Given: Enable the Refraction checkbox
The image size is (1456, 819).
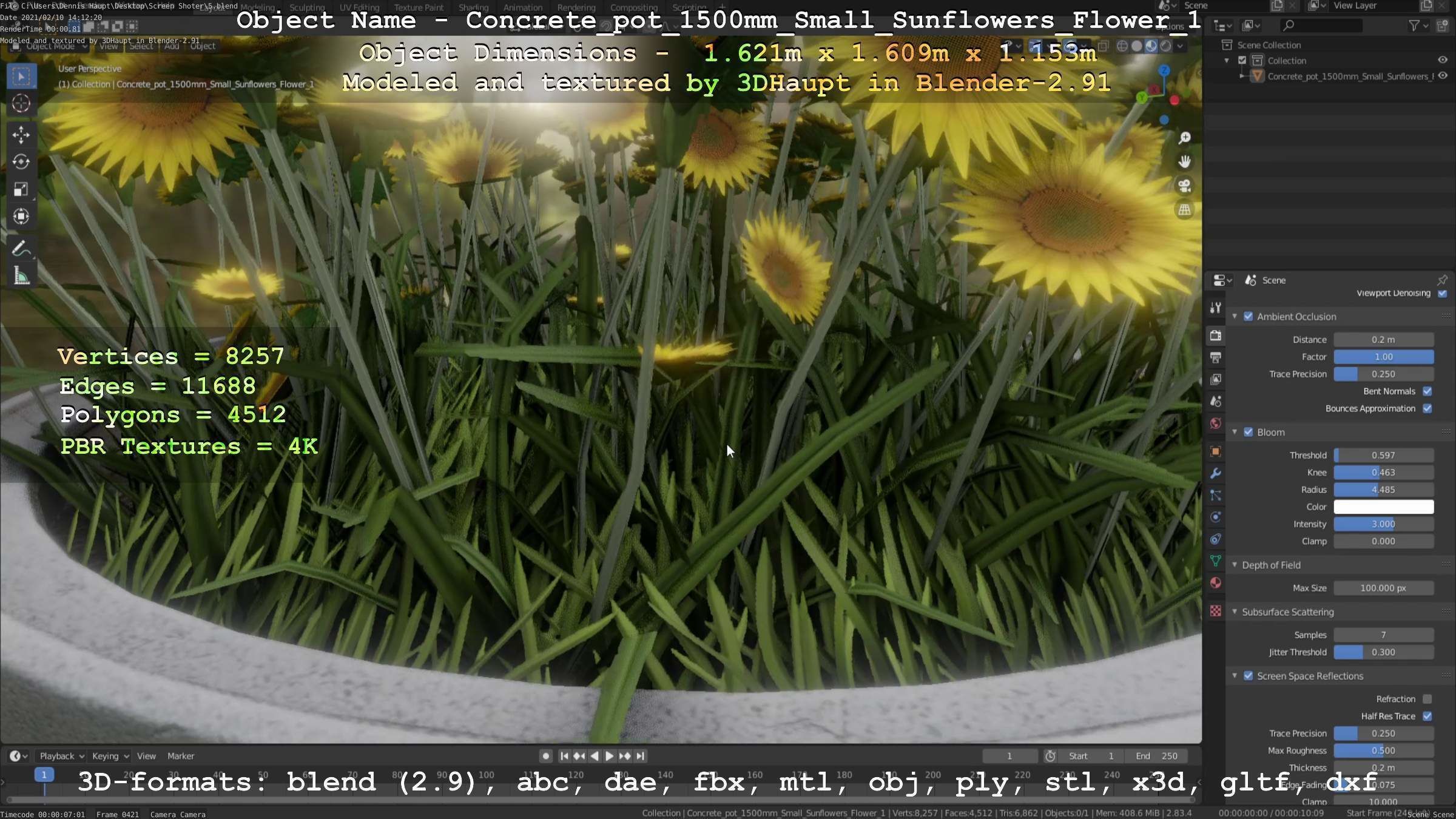Looking at the screenshot, I should coord(1427,699).
